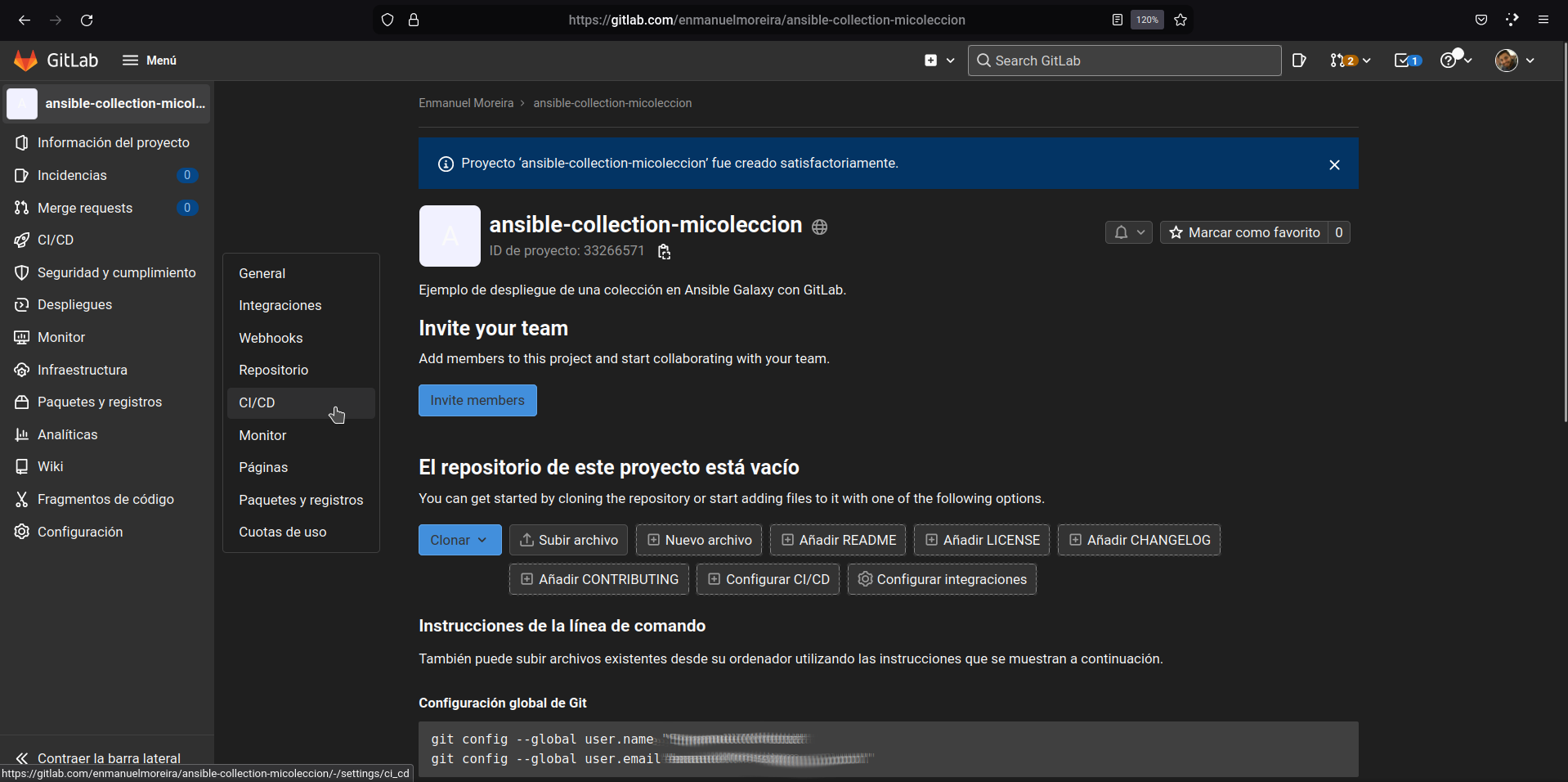Image resolution: width=1568 pixels, height=782 pixels.
Task: Click ansible-collection-micoleccion breadcrumb link
Action: pyautogui.click(x=612, y=103)
